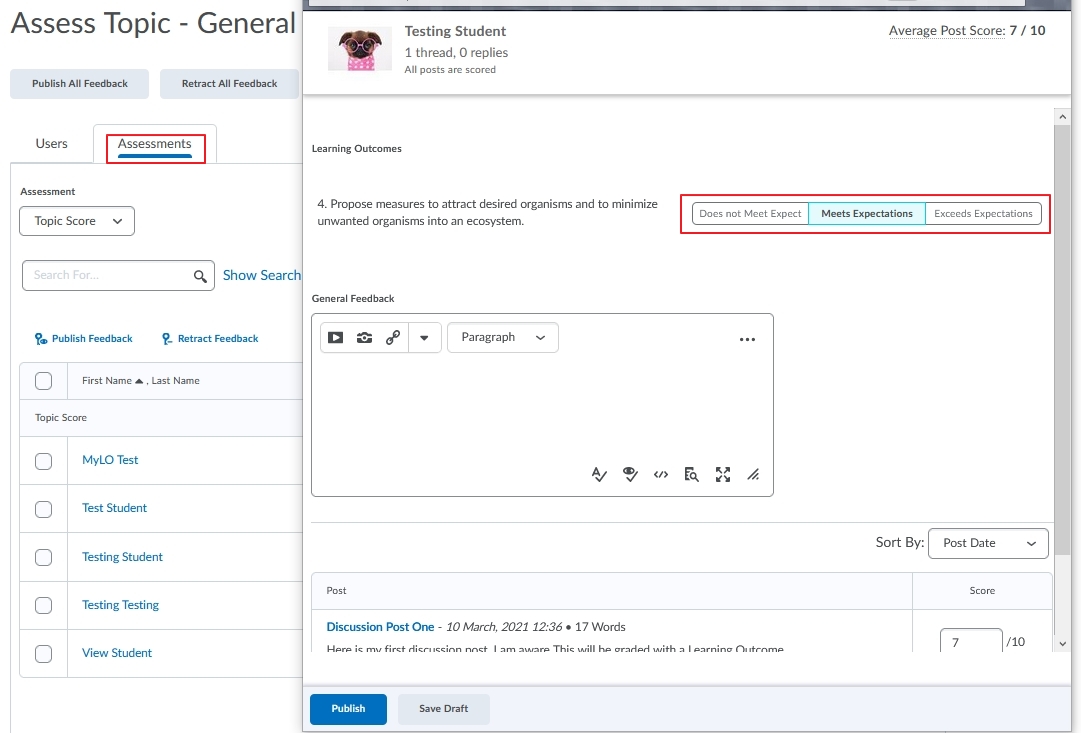1081x733 pixels.
Task: Check the box for View Student
Action: point(43,654)
